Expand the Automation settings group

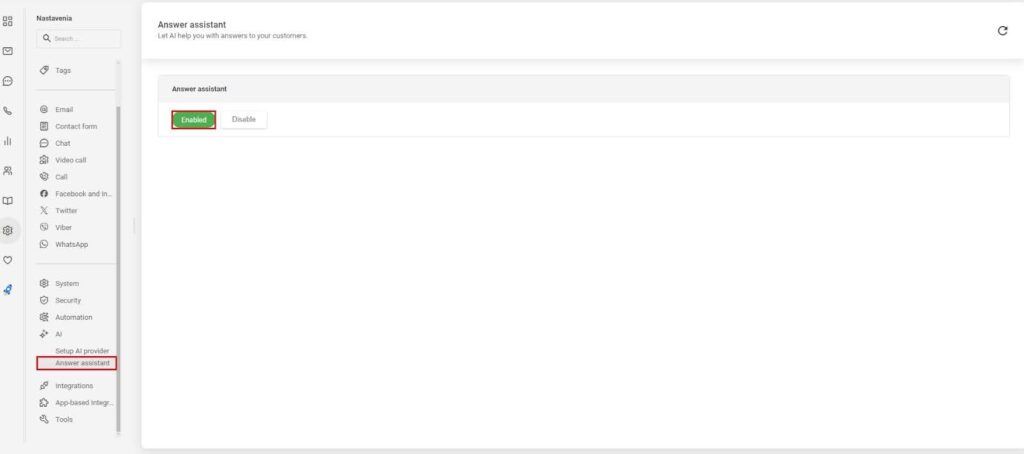click(x=73, y=317)
